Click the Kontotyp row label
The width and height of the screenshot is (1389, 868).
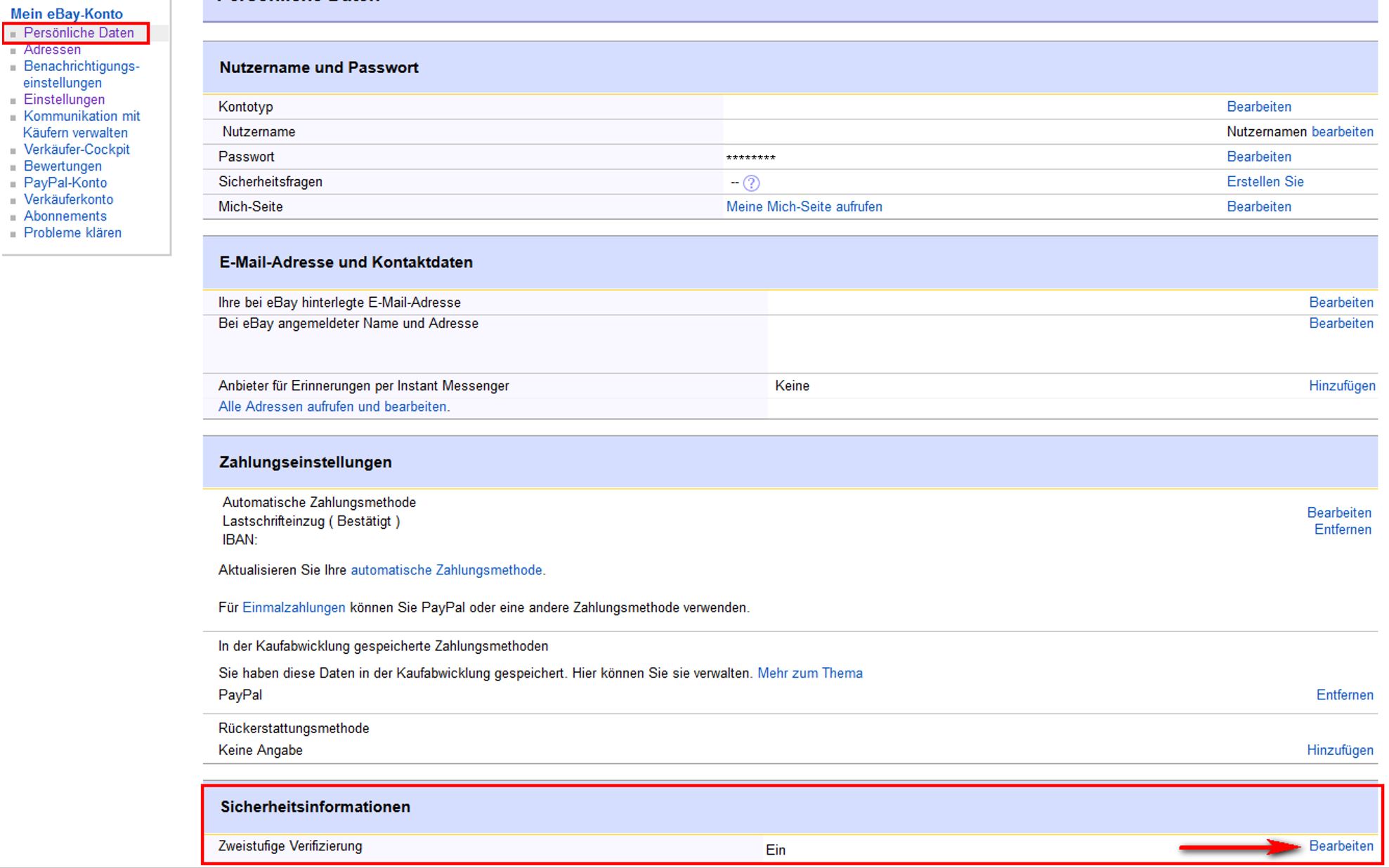246,107
